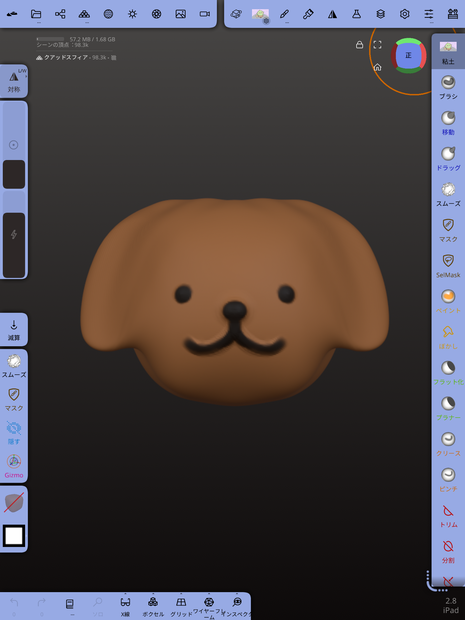Select the SelMask tool
Screen dimensions: 465x620
tap(448, 266)
